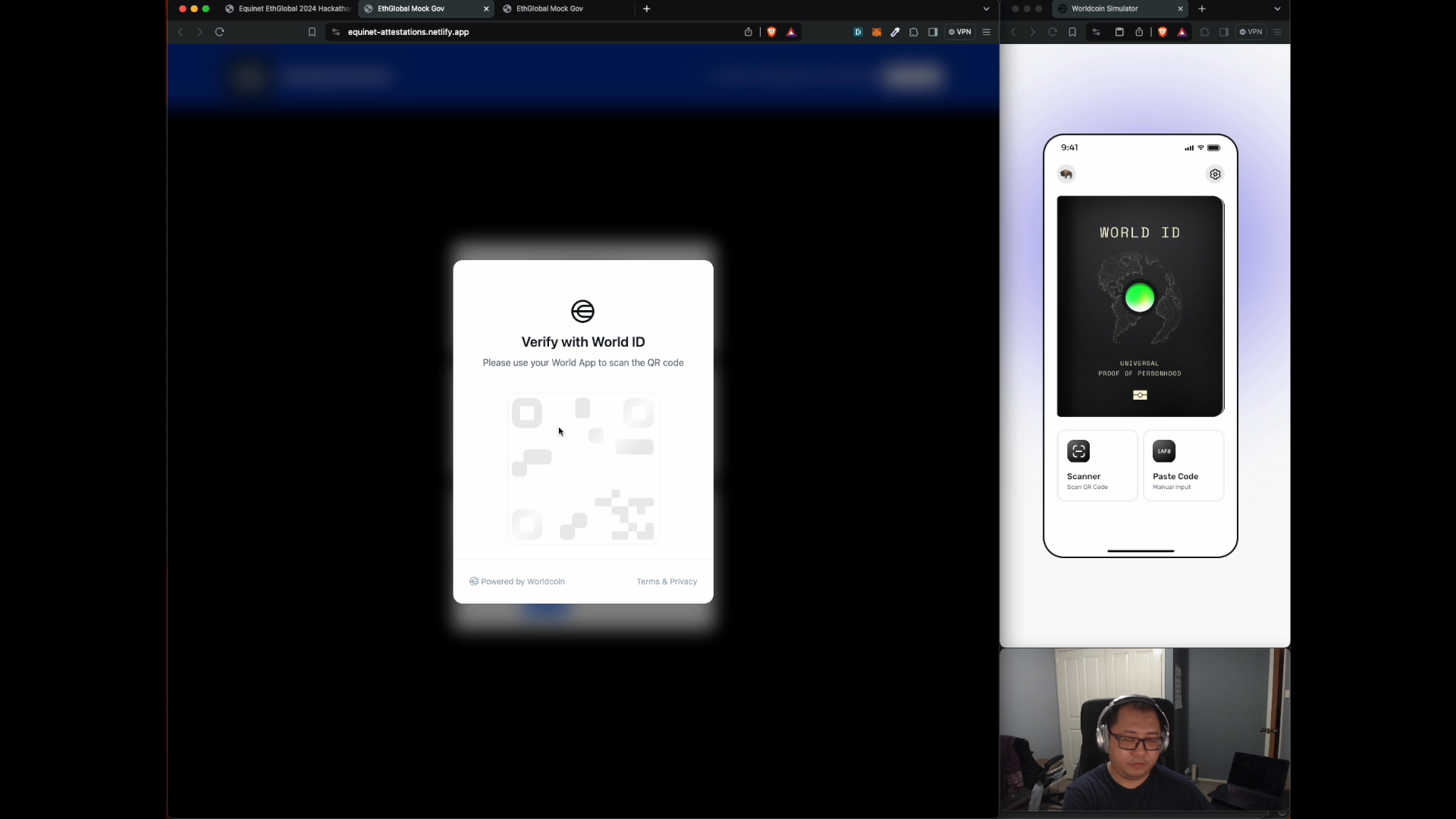Open Brave Rewards in the left browser
This screenshot has height=819, width=1456.
[x=791, y=32]
